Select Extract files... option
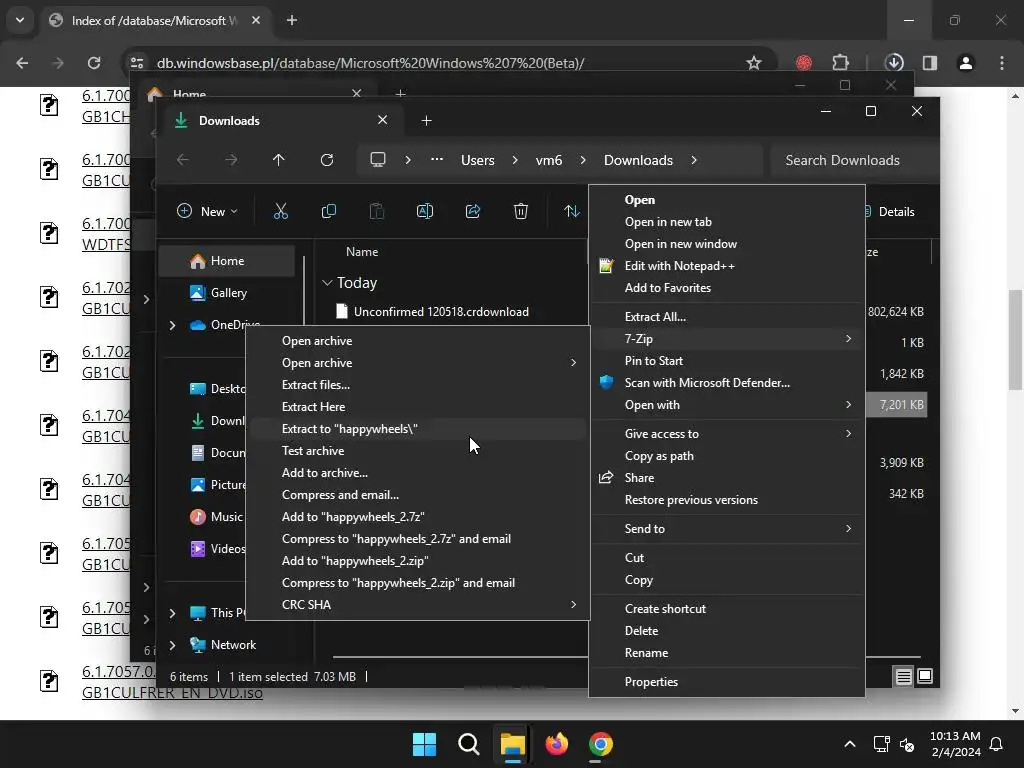The image size is (1024, 768). click(417, 385)
